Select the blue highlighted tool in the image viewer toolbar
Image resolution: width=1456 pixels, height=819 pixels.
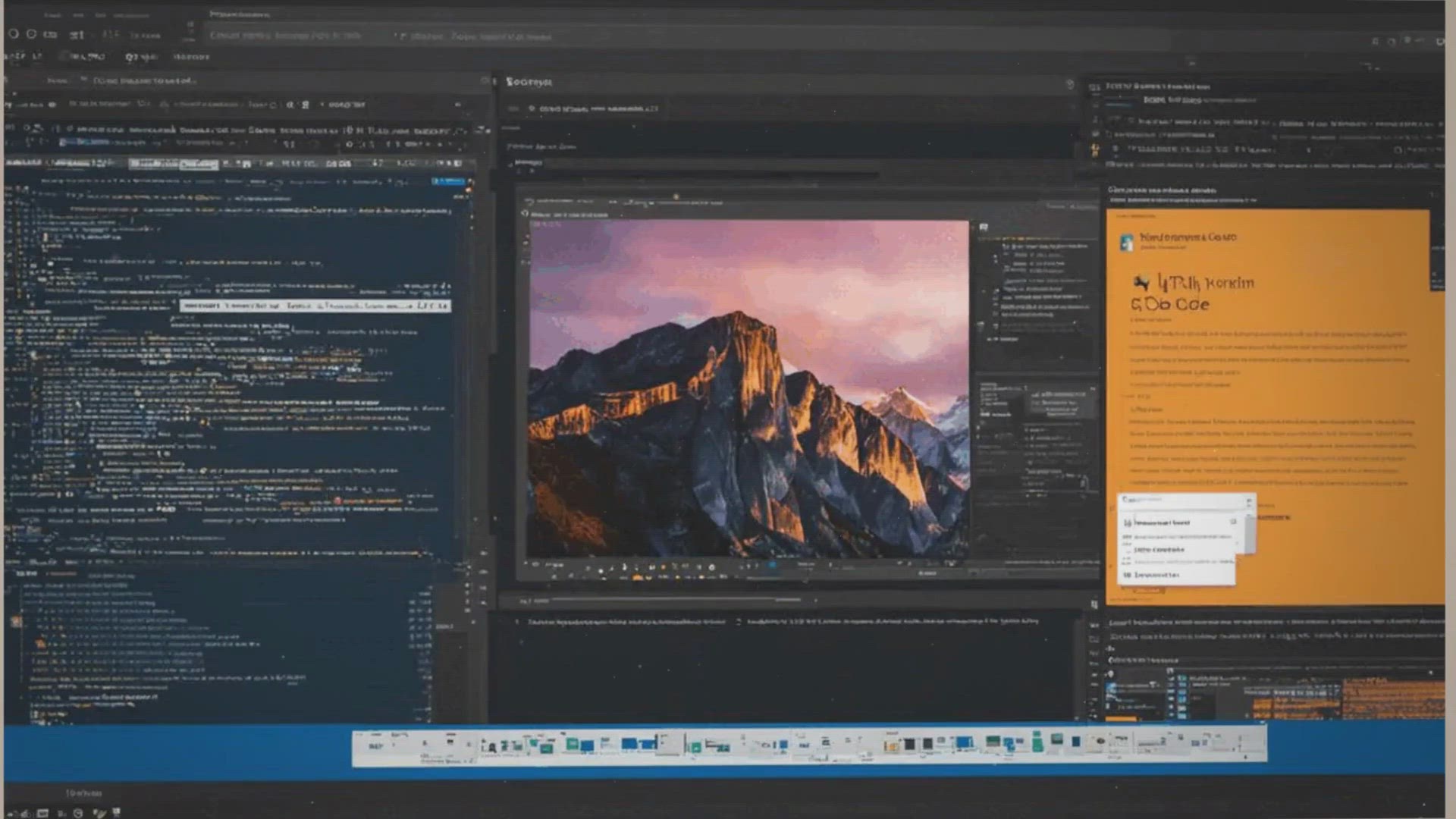[771, 564]
